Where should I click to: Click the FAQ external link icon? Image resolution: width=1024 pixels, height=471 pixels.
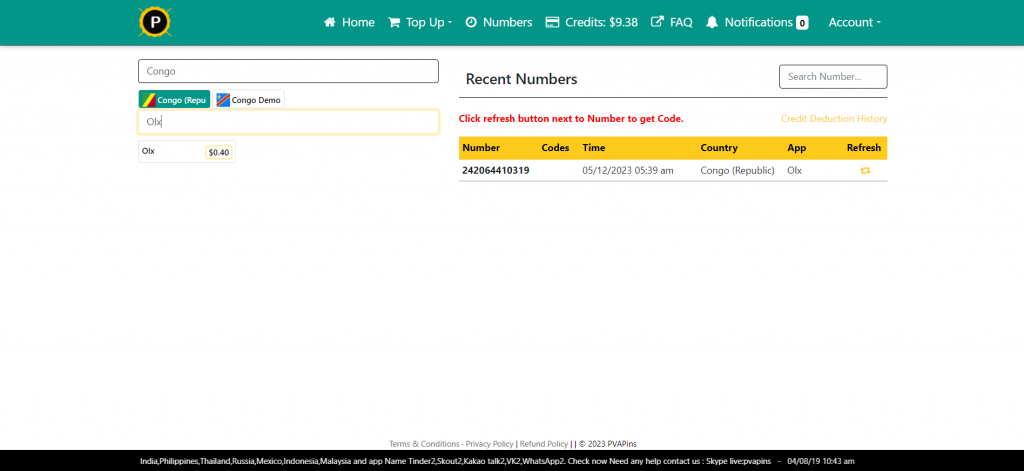[658, 22]
